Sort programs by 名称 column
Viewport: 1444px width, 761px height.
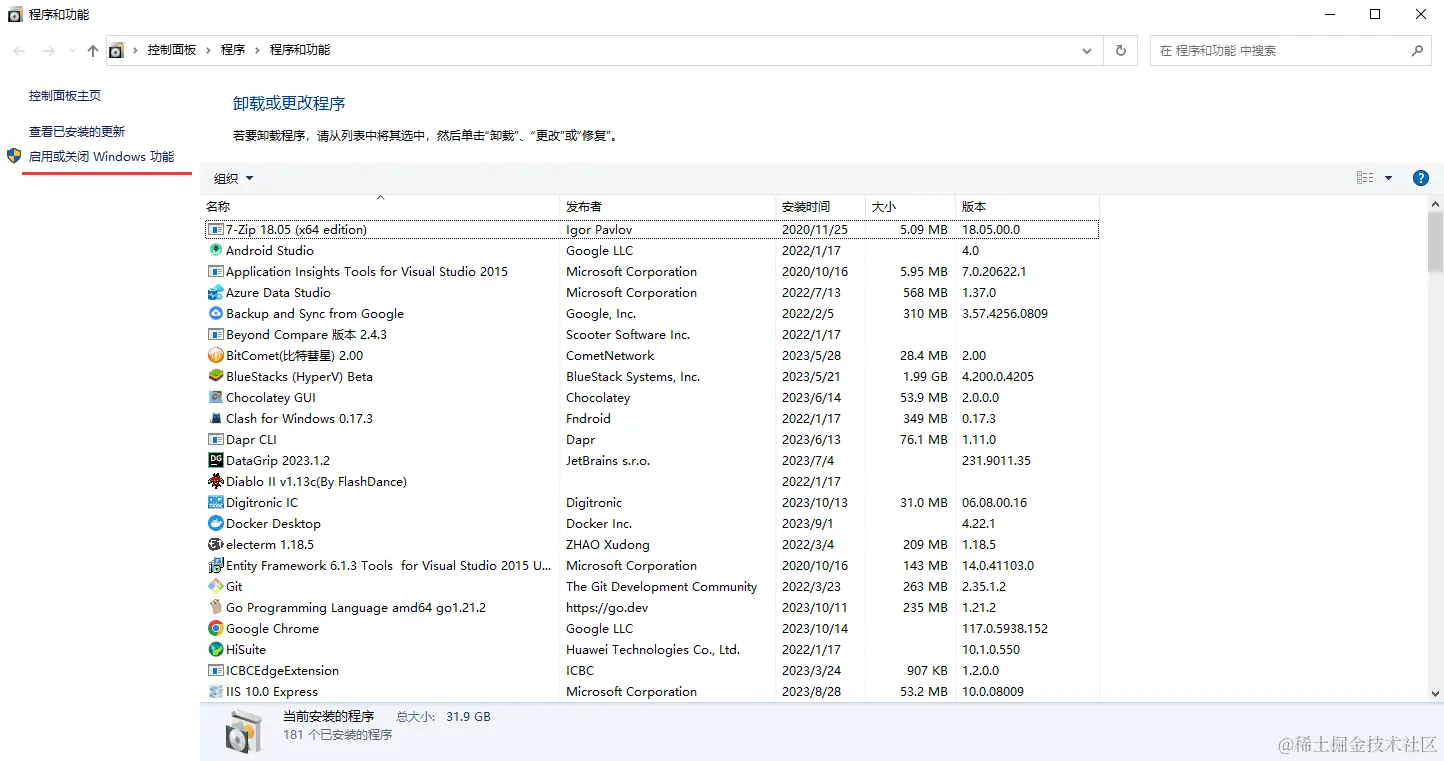[380, 206]
